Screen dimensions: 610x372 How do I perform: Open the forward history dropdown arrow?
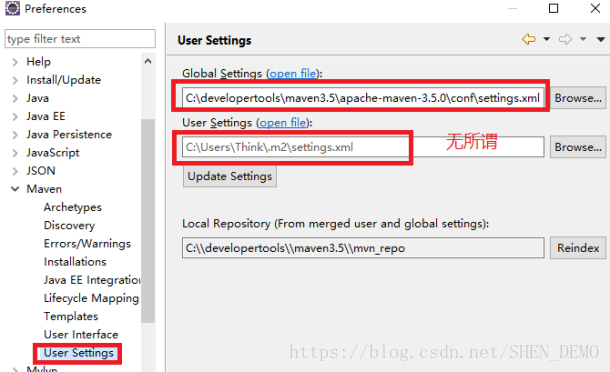pyautogui.click(x=583, y=39)
